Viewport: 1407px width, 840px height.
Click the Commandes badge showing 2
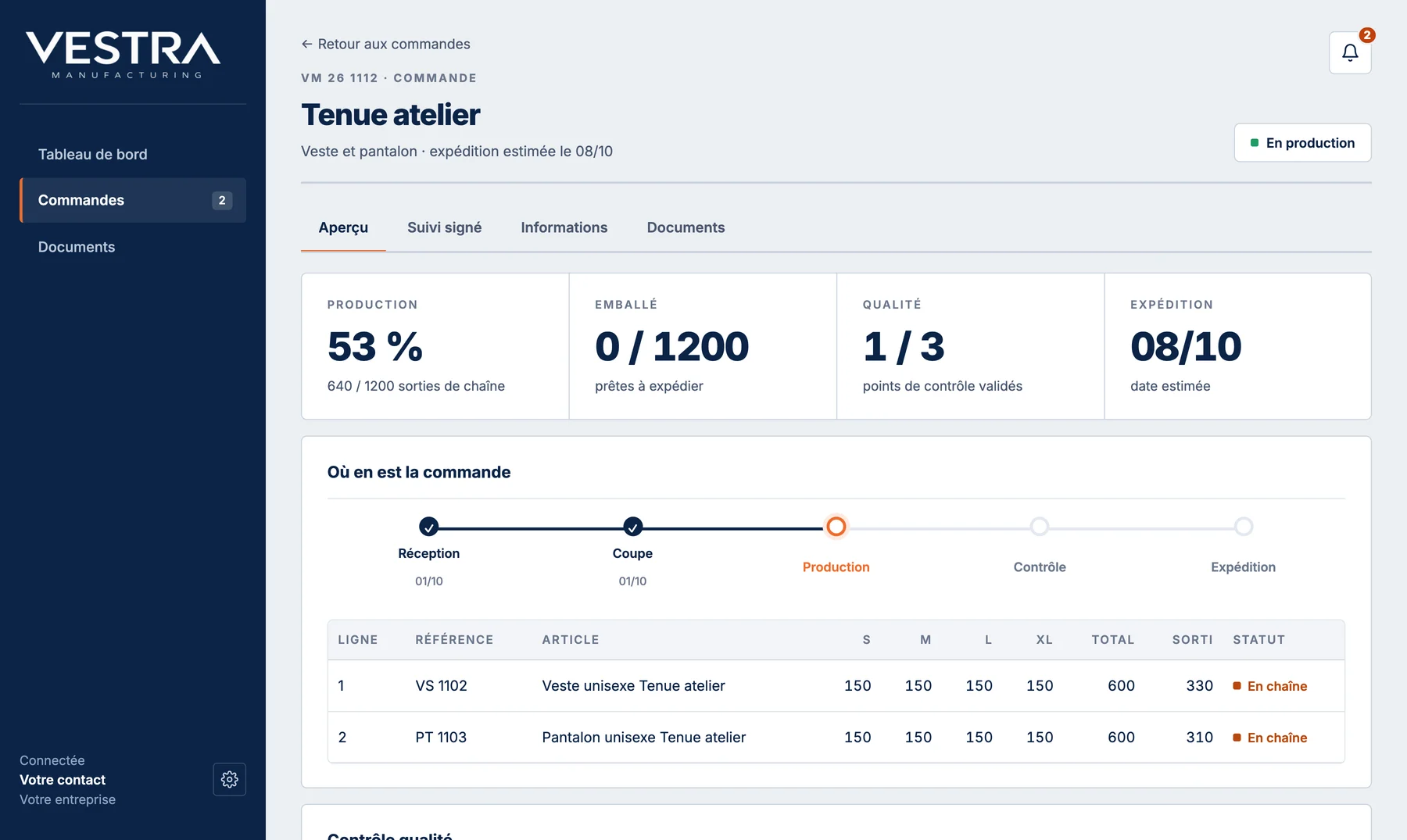(x=222, y=200)
